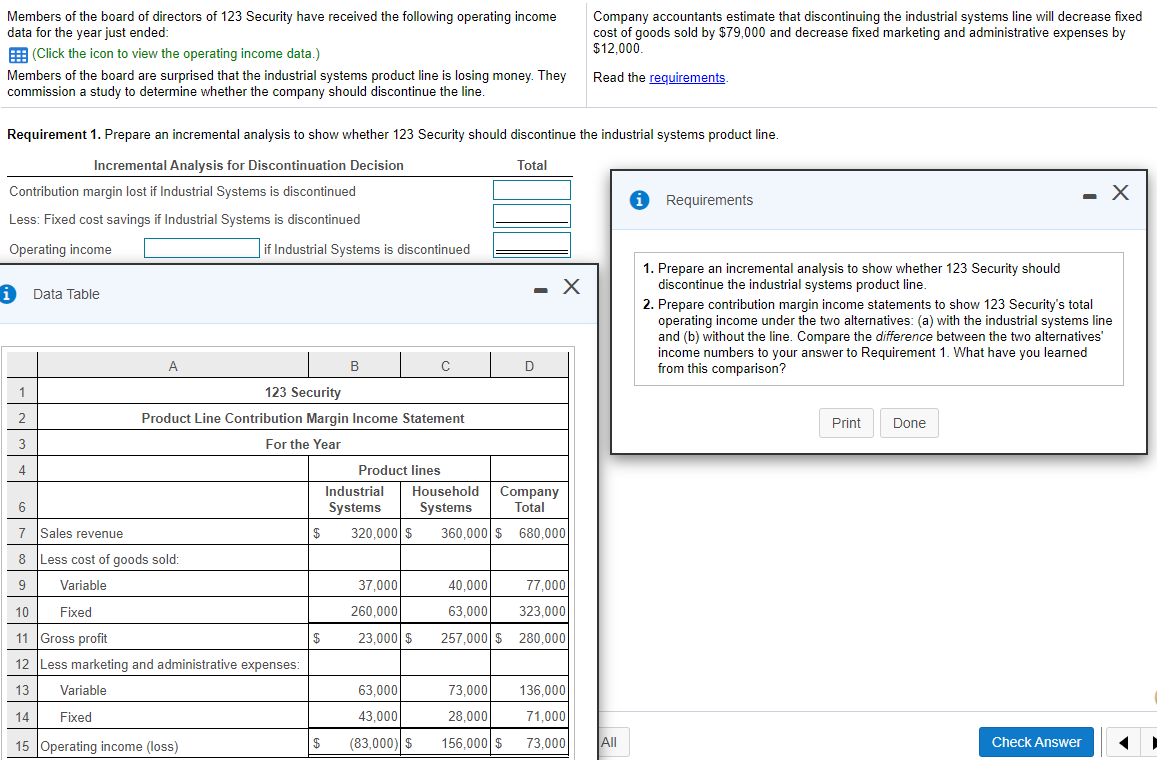
Task: Select row 15 header in data table
Action: pyautogui.click(x=22, y=745)
